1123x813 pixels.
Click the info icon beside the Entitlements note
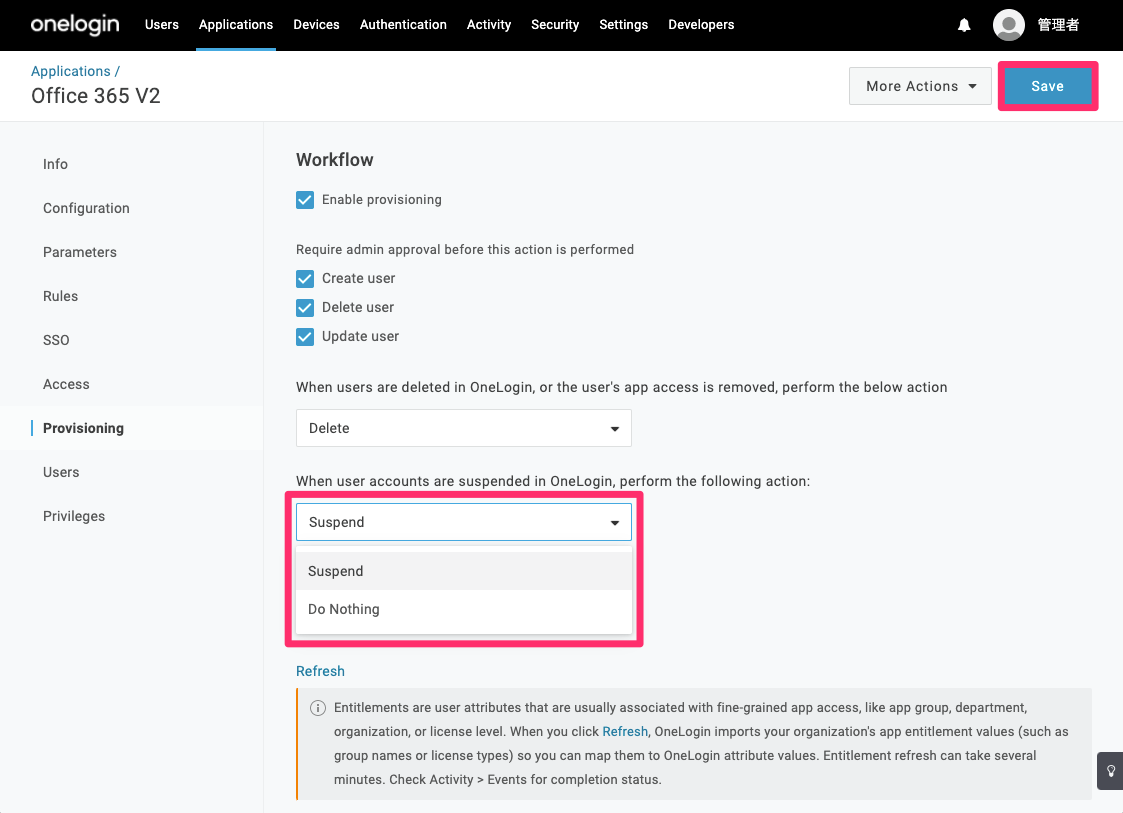point(317,708)
